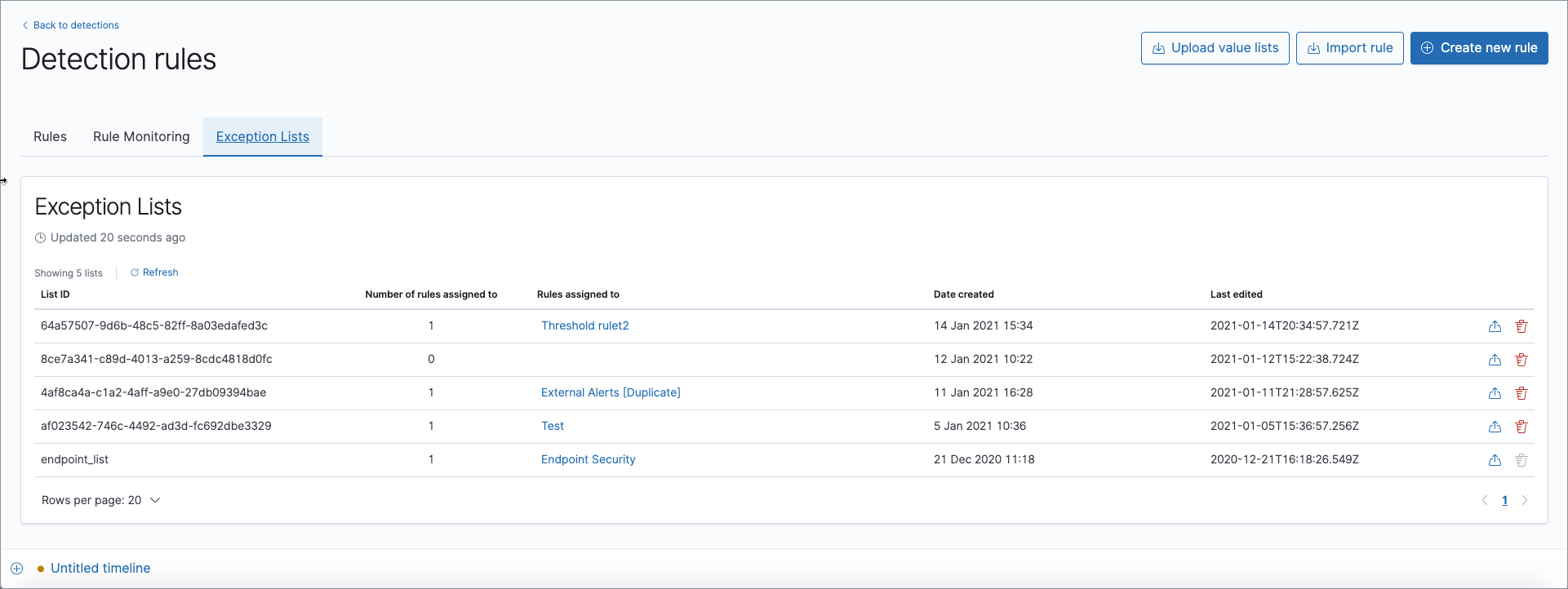
Task: Click the clock icon beside Updated text
Action: [x=40, y=238]
